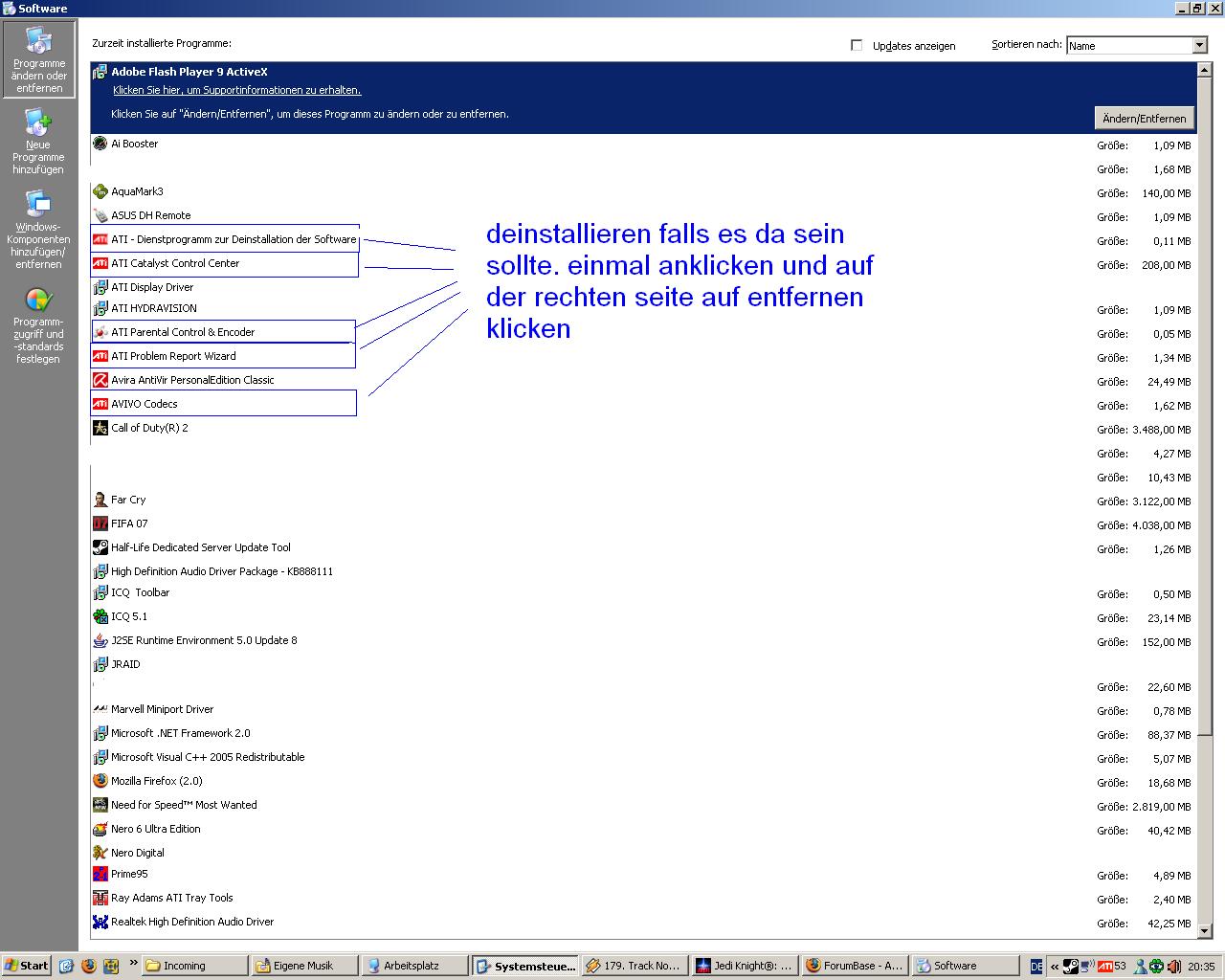Select 'Neue Programme hinzufügen' sidebar icon

point(38,142)
